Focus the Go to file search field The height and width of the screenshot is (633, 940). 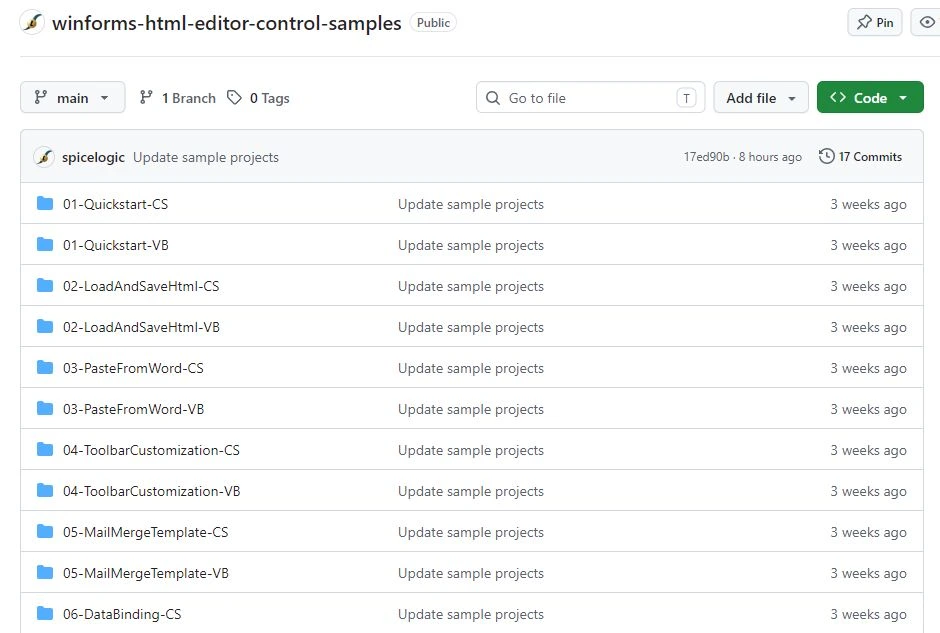click(590, 97)
